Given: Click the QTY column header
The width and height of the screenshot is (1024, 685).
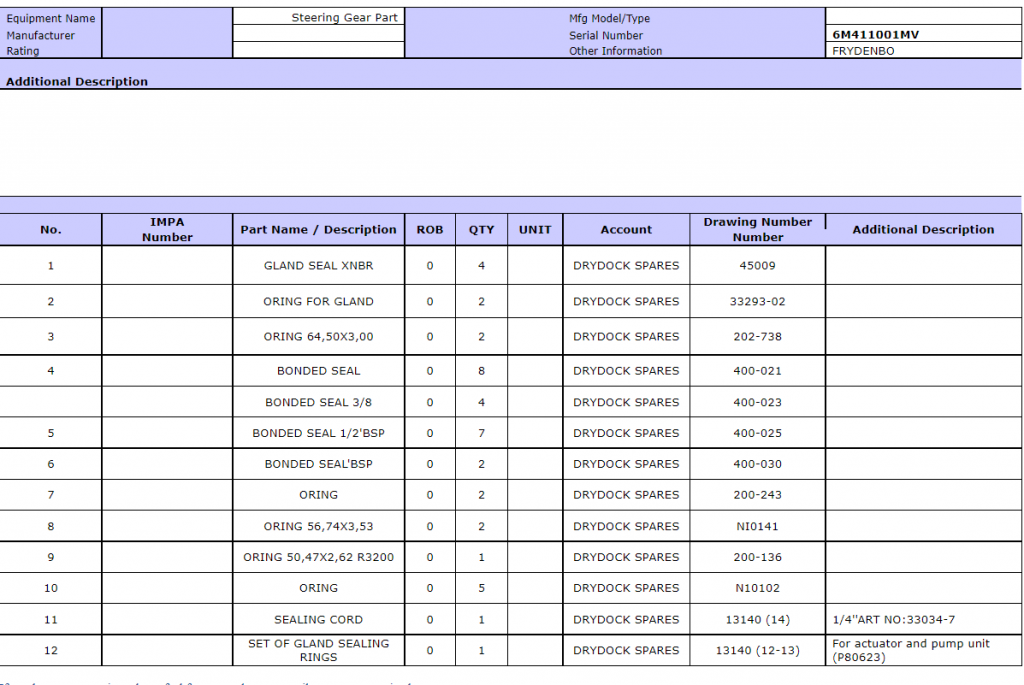Looking at the screenshot, I should (x=481, y=229).
